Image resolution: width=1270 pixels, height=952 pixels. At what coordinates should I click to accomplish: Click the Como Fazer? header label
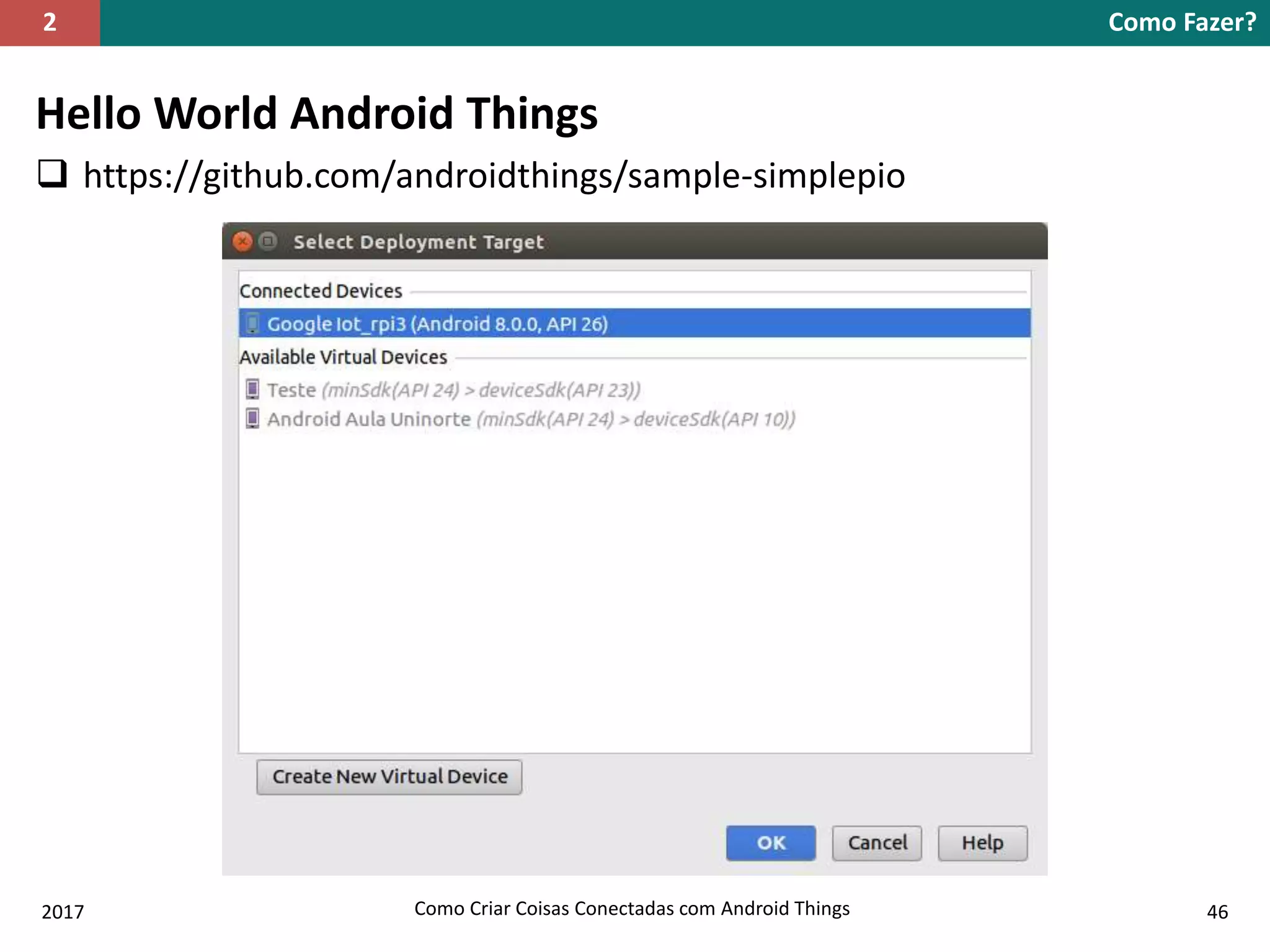pos(1182,22)
